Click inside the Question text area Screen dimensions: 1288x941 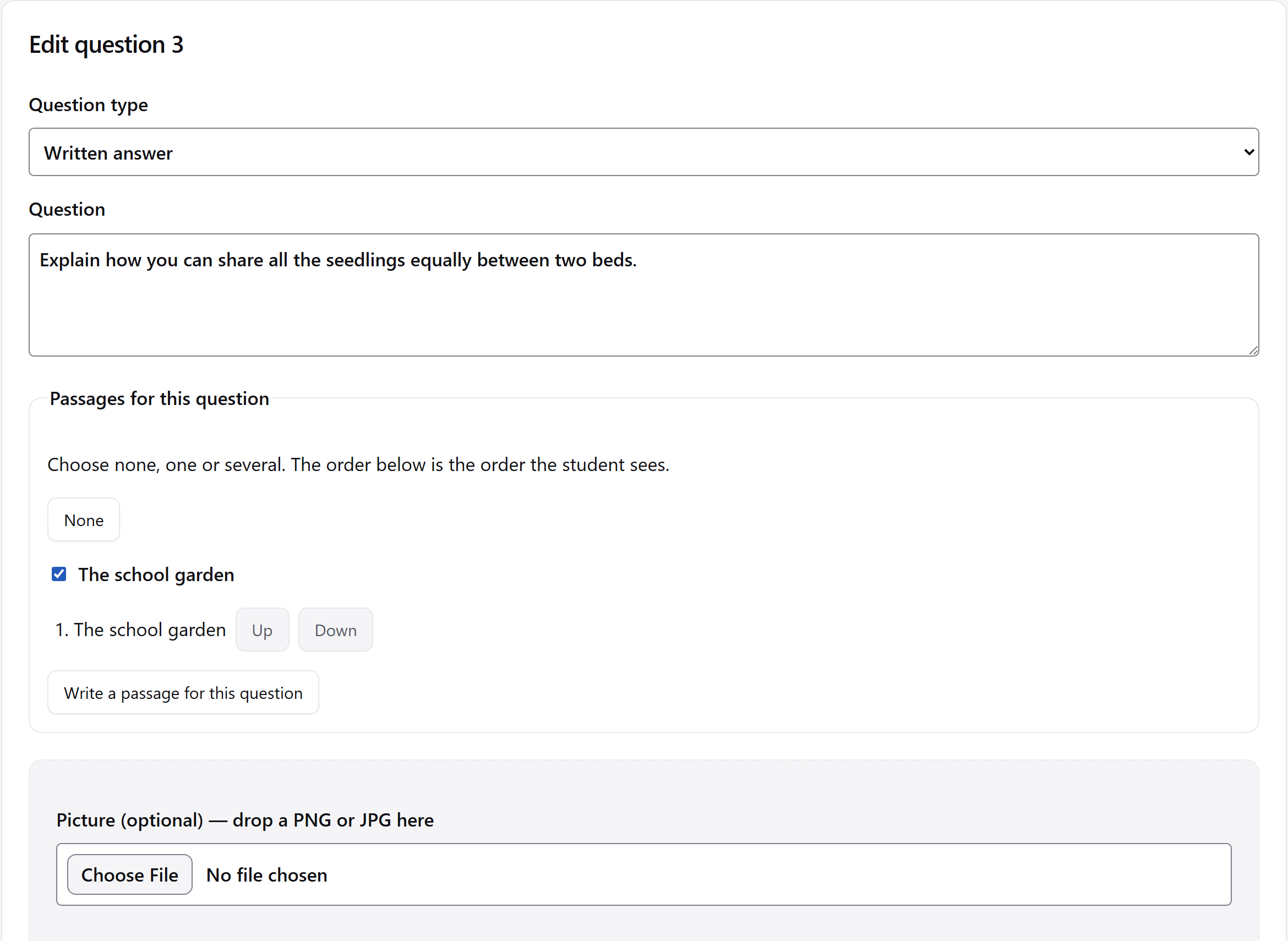tap(643, 295)
